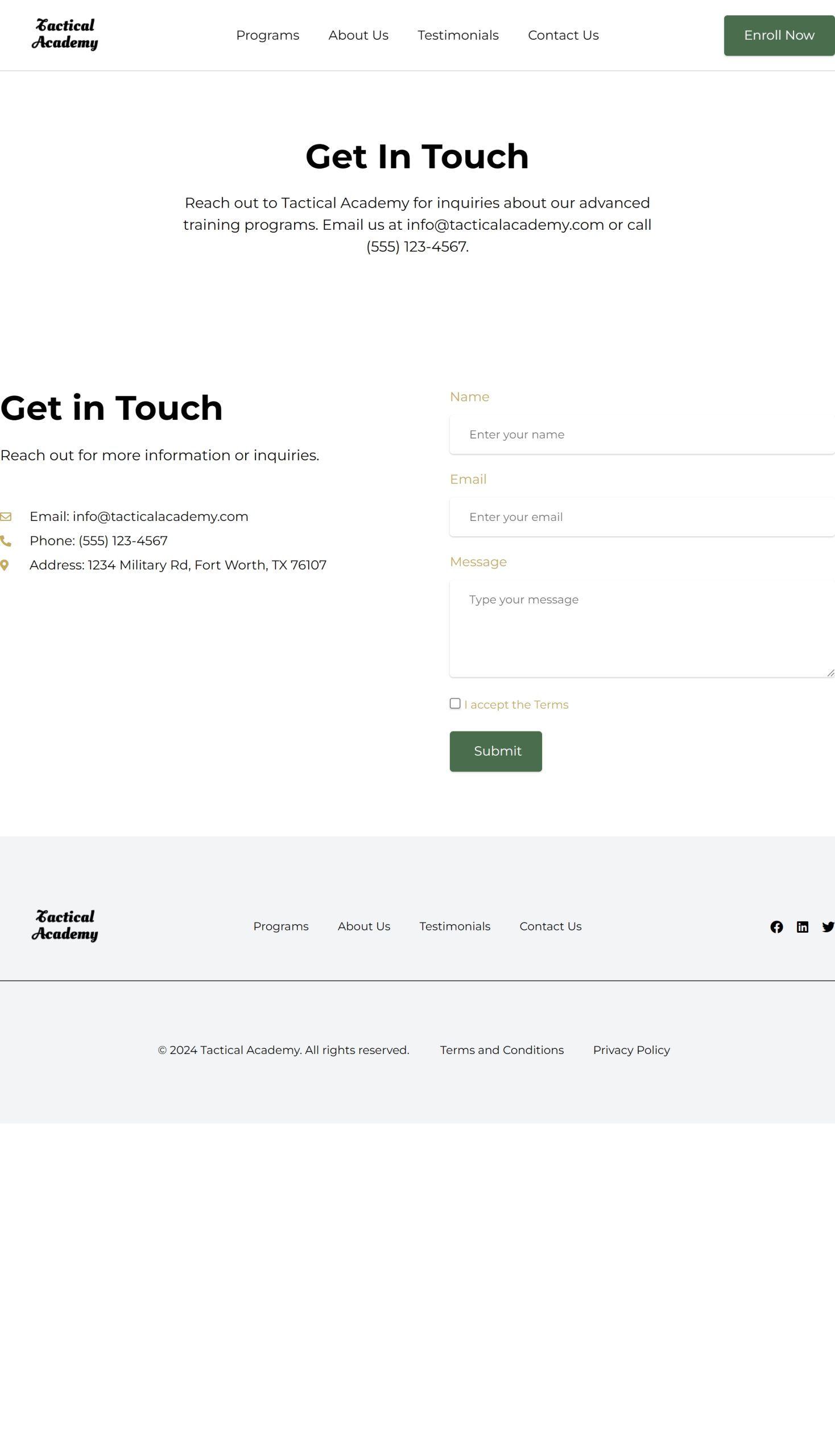The height and width of the screenshot is (1456, 835).
Task: Go to Programs in the footer links
Action: click(281, 926)
